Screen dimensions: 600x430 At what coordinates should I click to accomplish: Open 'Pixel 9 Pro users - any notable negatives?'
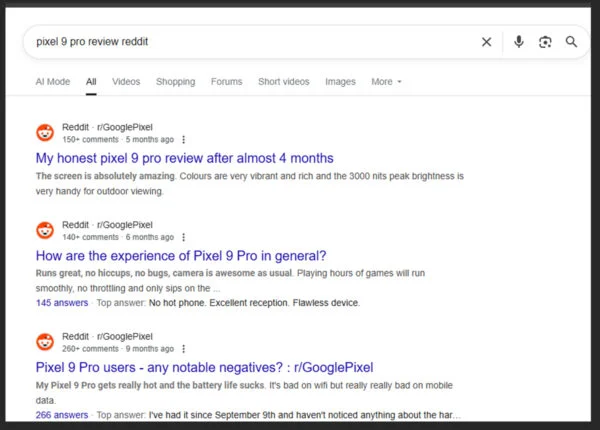(x=204, y=367)
